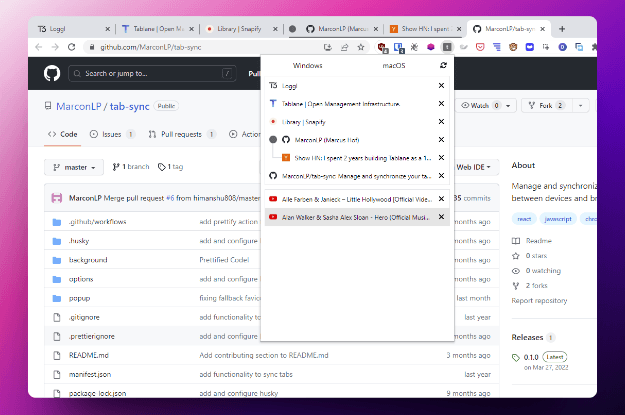Open the .github/workflows folder
Viewport: 625px width, 415px height.
pyautogui.click(x=97, y=222)
